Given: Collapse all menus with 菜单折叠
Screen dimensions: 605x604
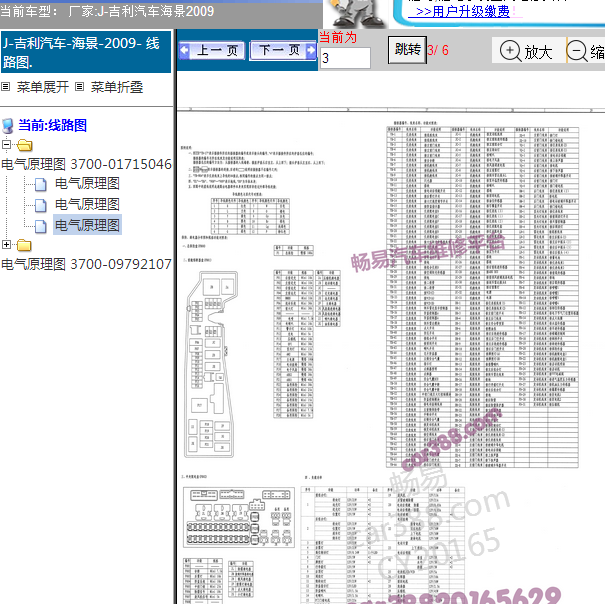Looking at the screenshot, I should pyautogui.click(x=117, y=87).
